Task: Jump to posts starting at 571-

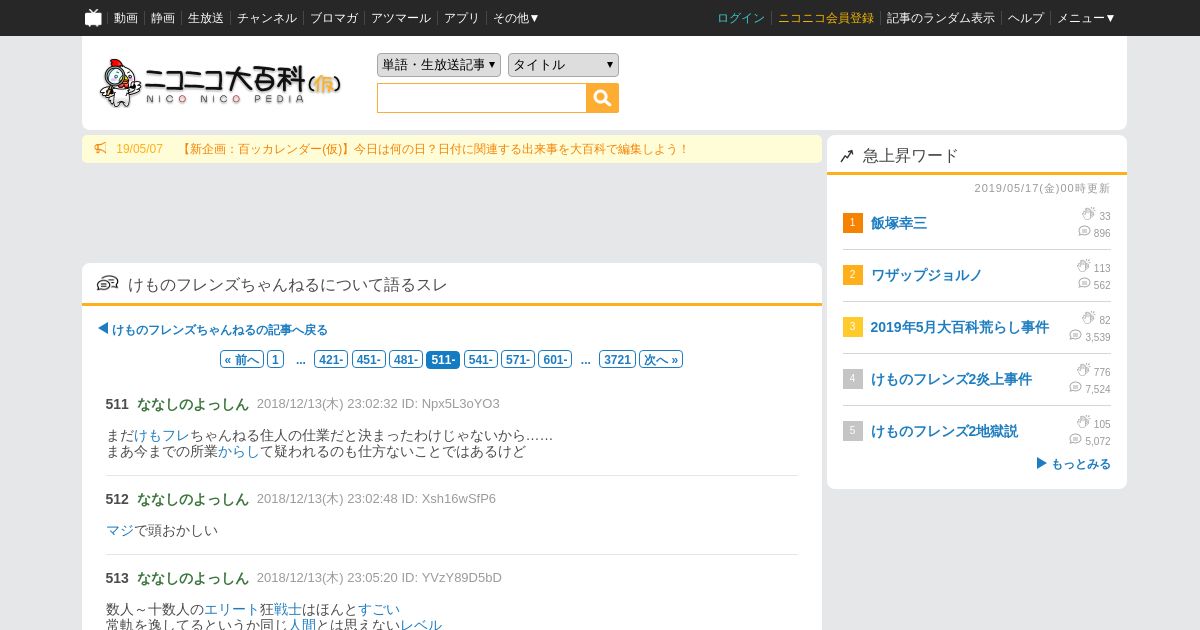Action: pyautogui.click(x=517, y=359)
